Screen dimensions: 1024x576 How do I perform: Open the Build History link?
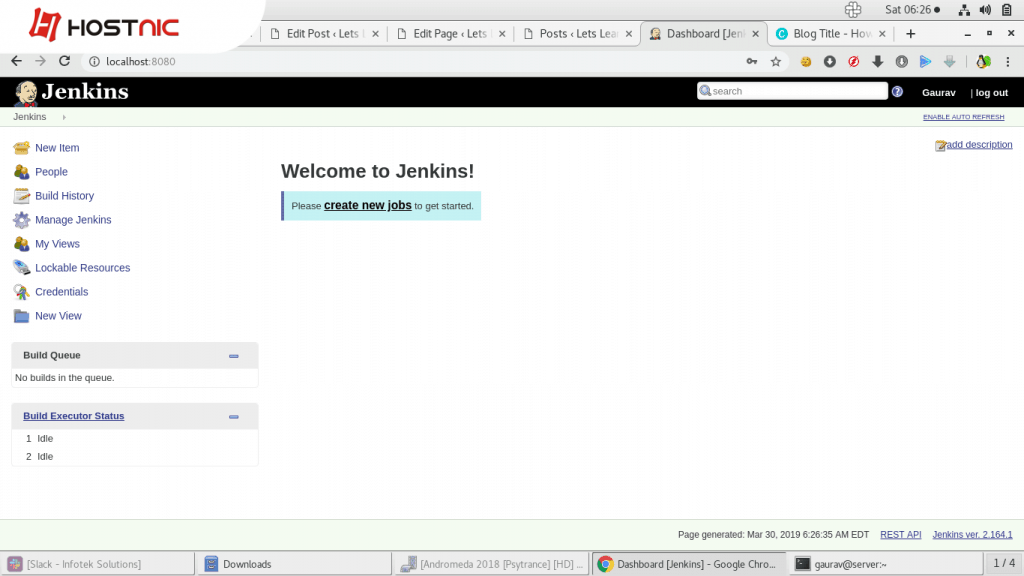[64, 196]
